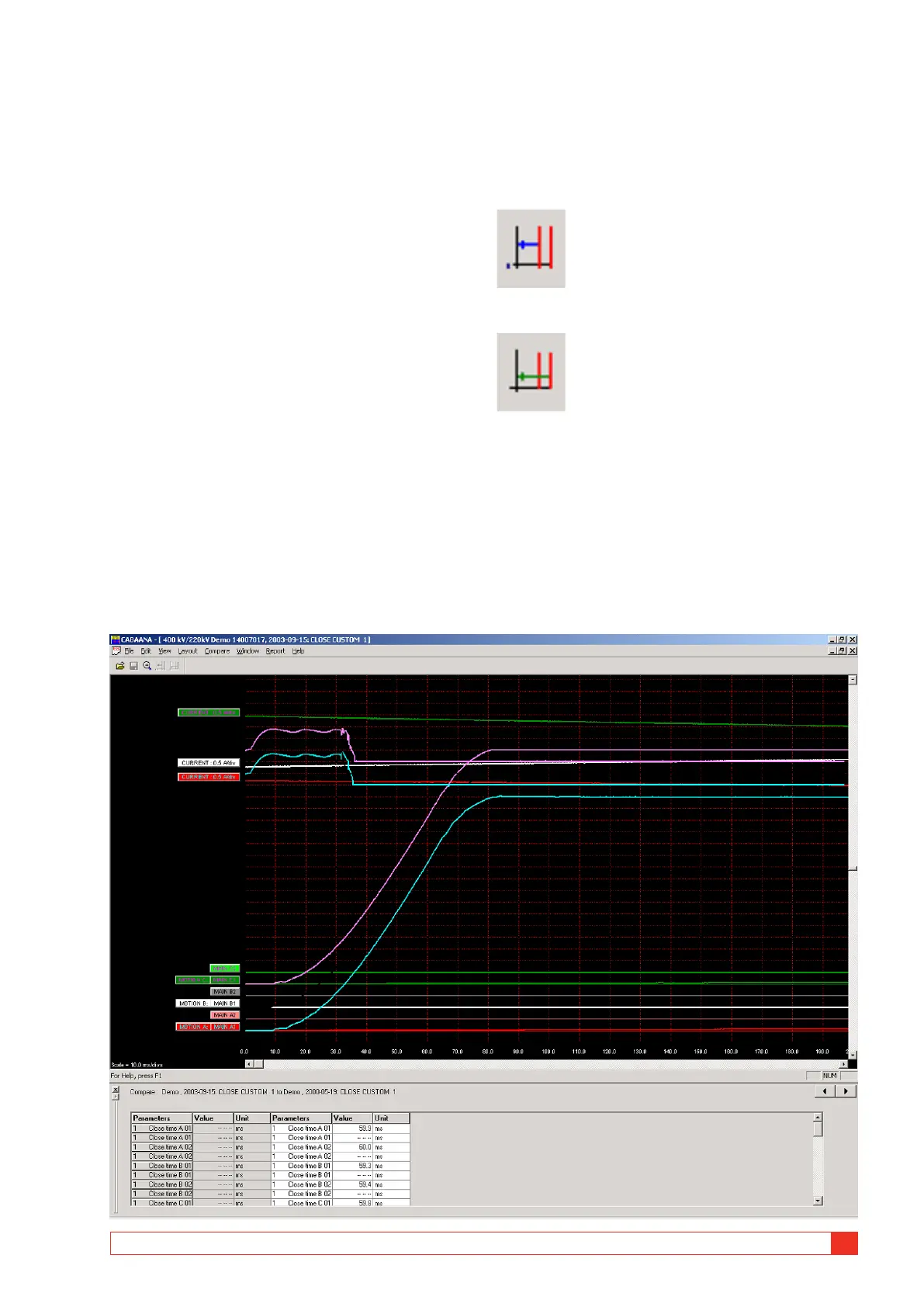Click the Compare Demo description line
Image resolution: width=924 pixels, height=1307 pixels.
pyautogui.click(x=262, y=1091)
